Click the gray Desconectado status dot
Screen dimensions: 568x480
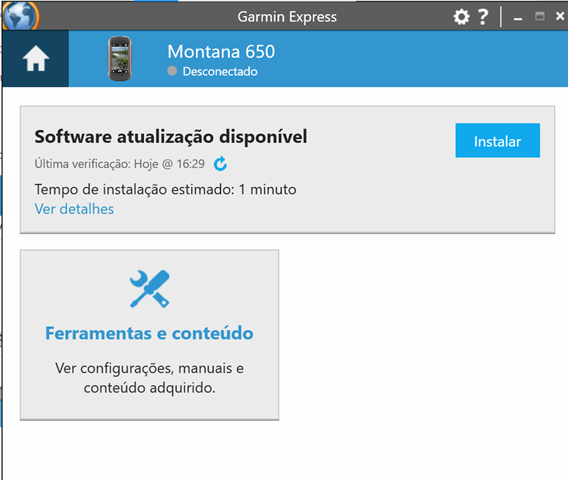click(172, 71)
